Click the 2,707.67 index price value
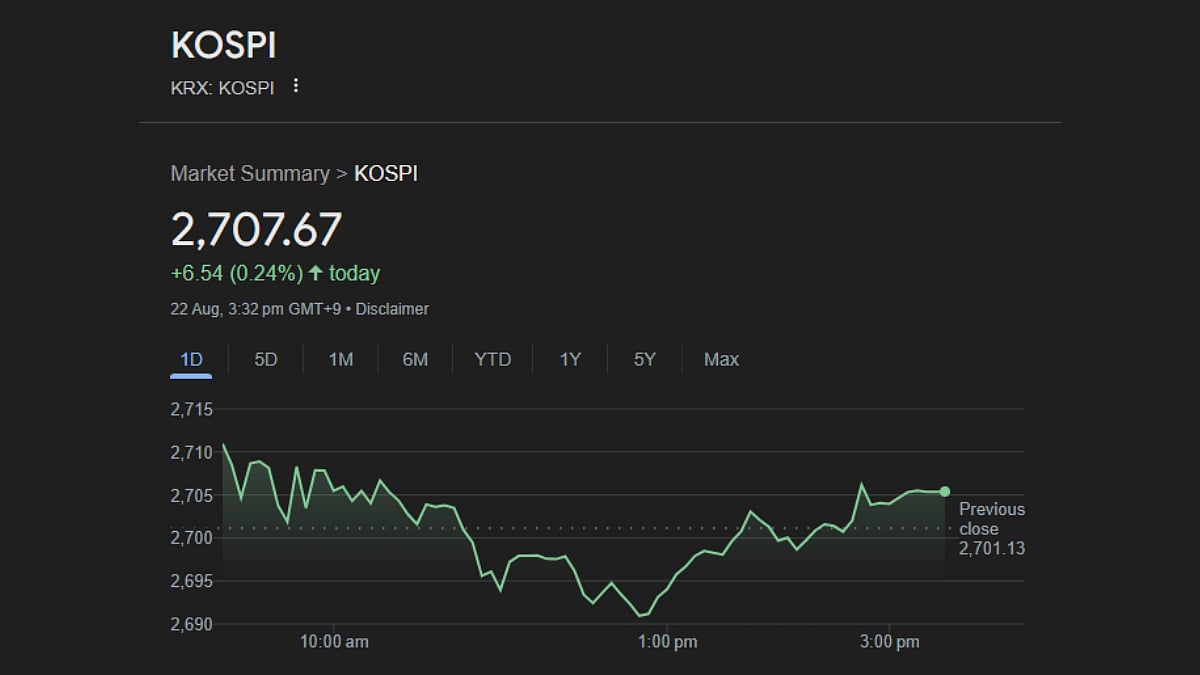This screenshot has height=675, width=1200. tap(256, 229)
